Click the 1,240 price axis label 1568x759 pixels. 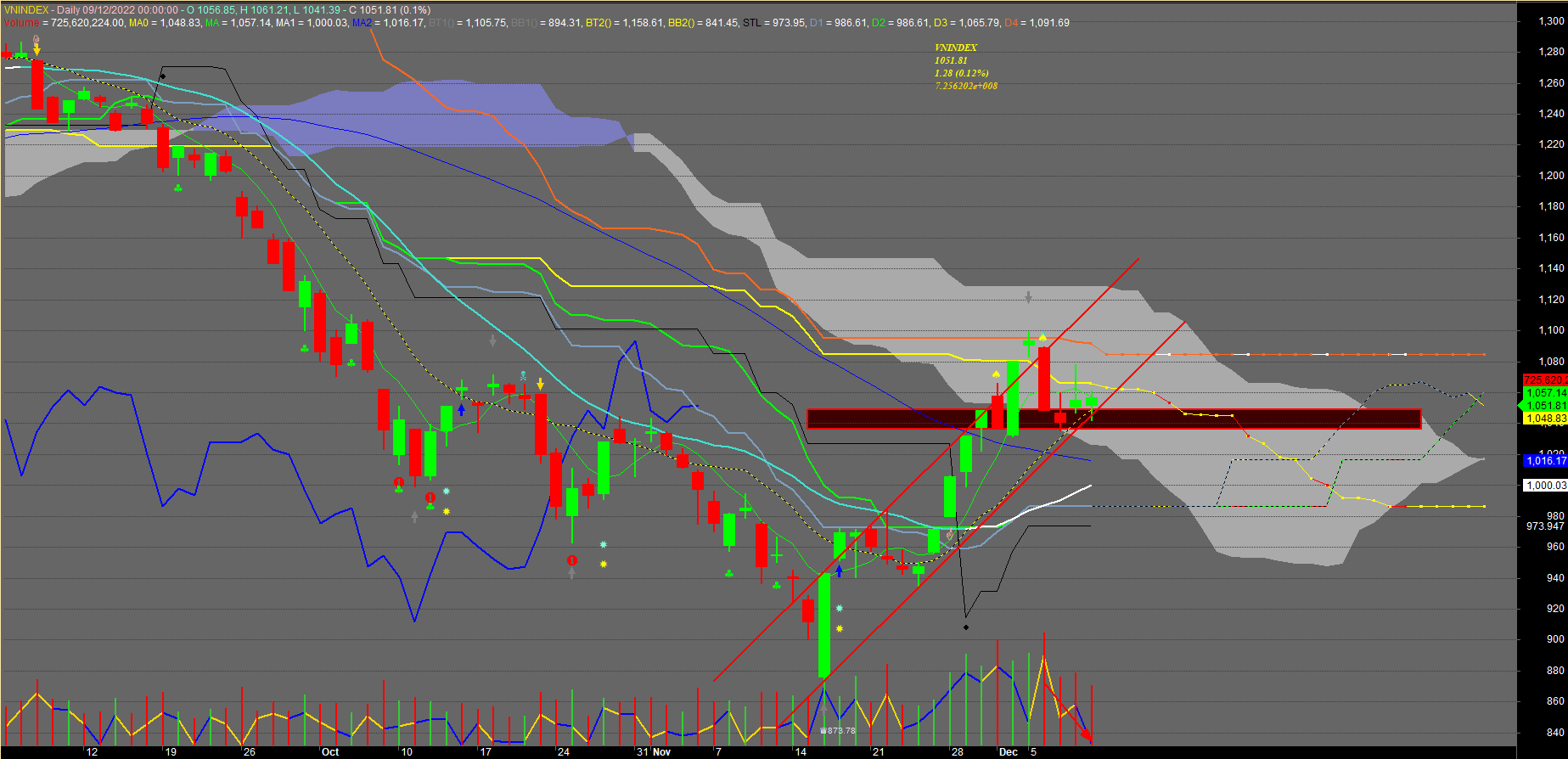click(x=1551, y=114)
